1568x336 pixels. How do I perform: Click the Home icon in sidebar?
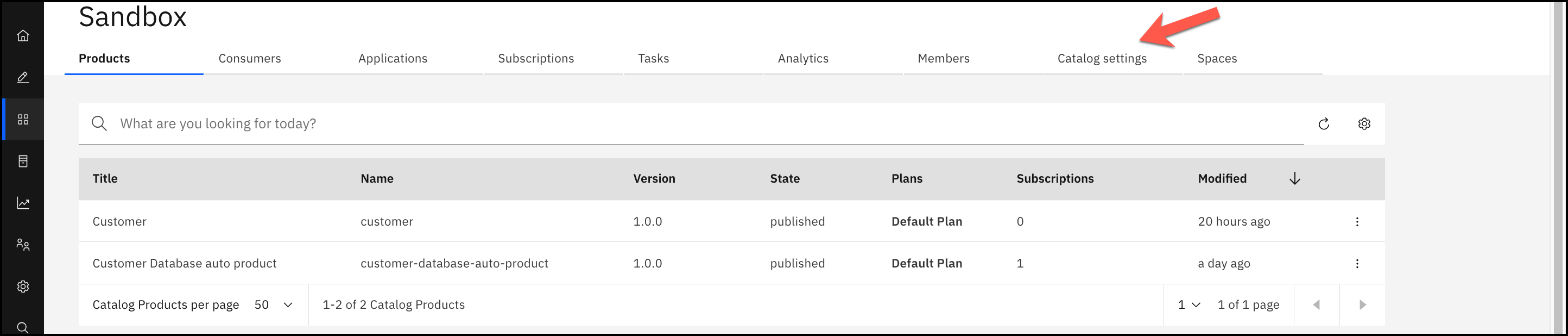point(23,36)
